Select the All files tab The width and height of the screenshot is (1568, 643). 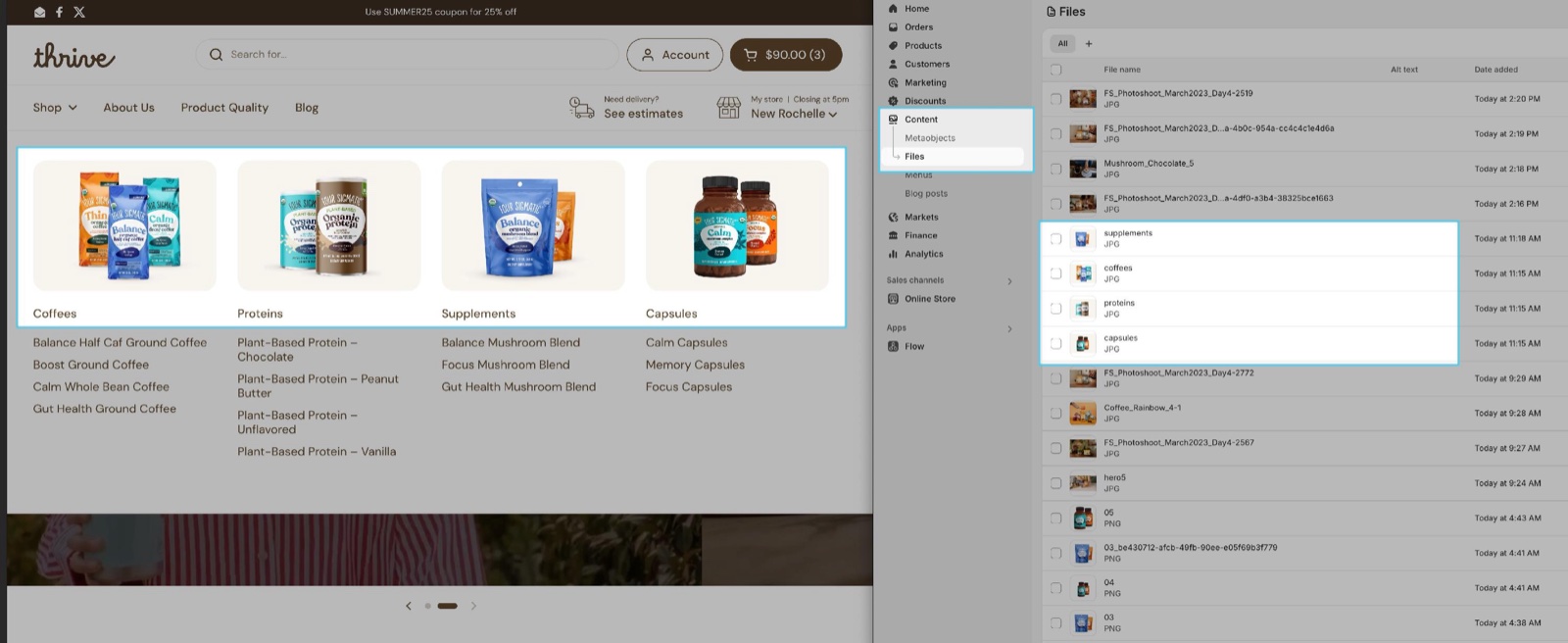(x=1062, y=44)
